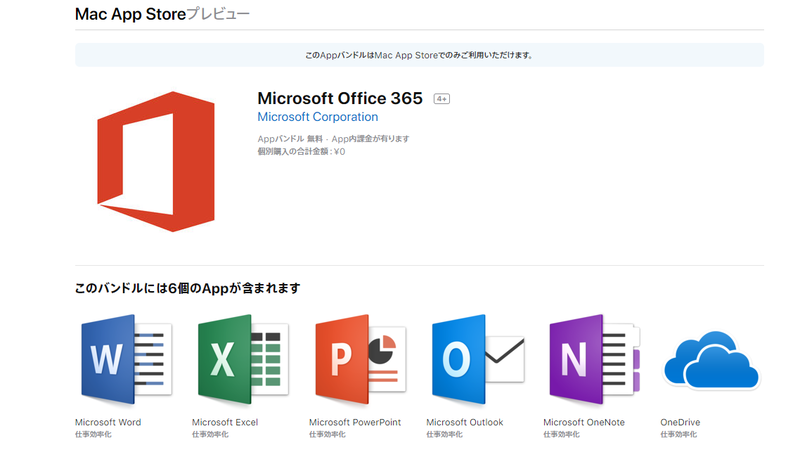The height and width of the screenshot is (450, 800).
Task: Click the Microsoft Office 365 title text
Action: [340, 98]
